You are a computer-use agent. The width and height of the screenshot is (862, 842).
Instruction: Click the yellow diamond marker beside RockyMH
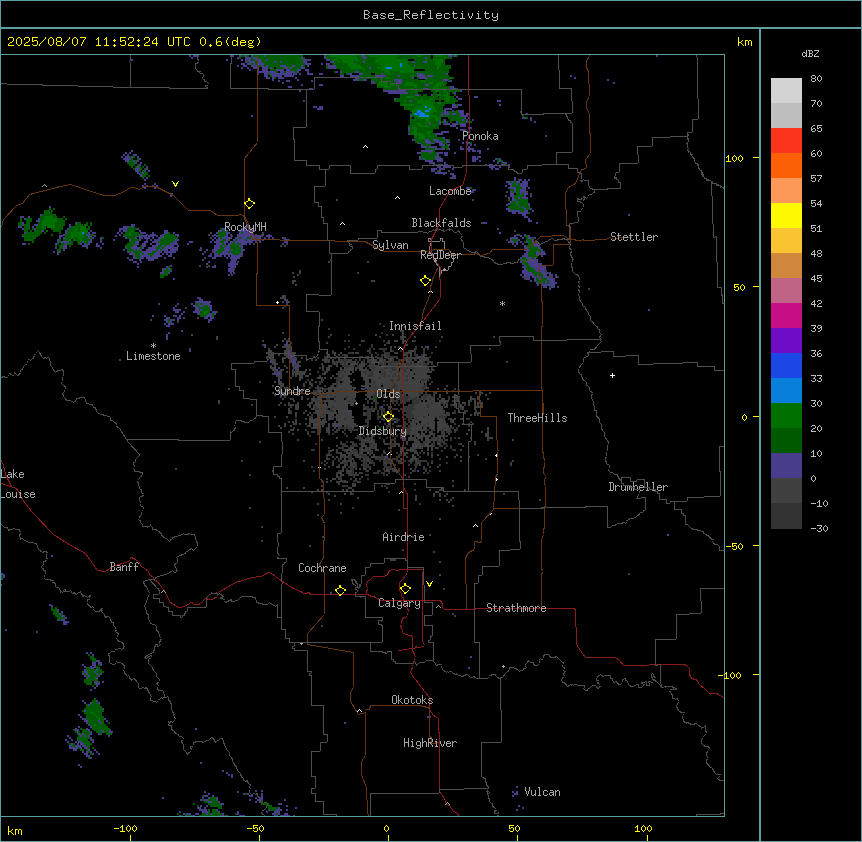(250, 204)
